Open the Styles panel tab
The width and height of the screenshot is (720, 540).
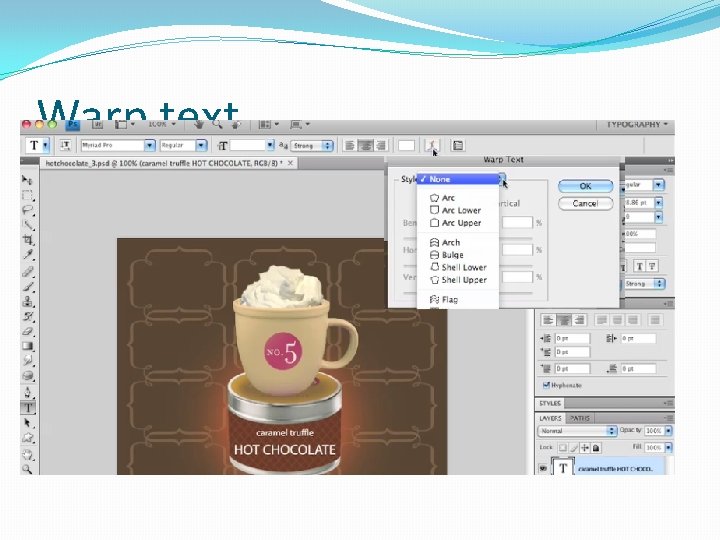[550, 403]
